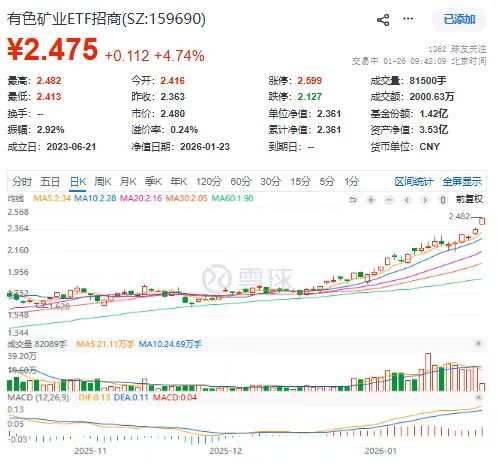
Task: Switch to the 15分 chart tab
Action: click(x=300, y=182)
